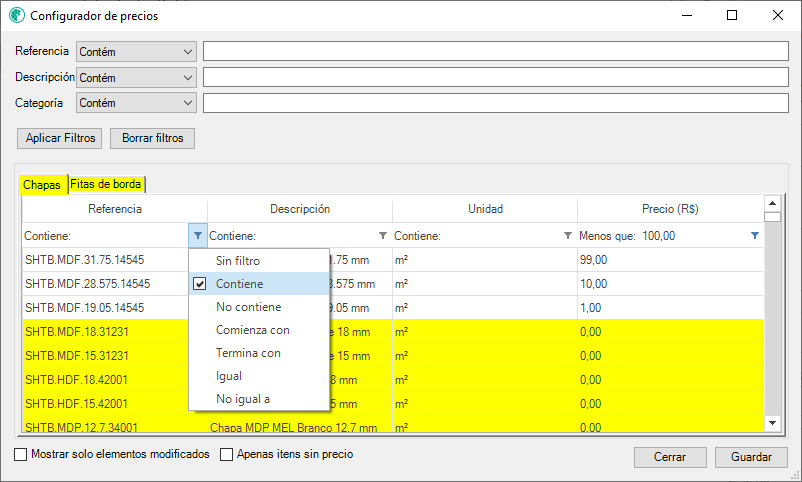802x482 pixels.
Task: Switch to the Chapas tab
Action: pyautogui.click(x=42, y=185)
